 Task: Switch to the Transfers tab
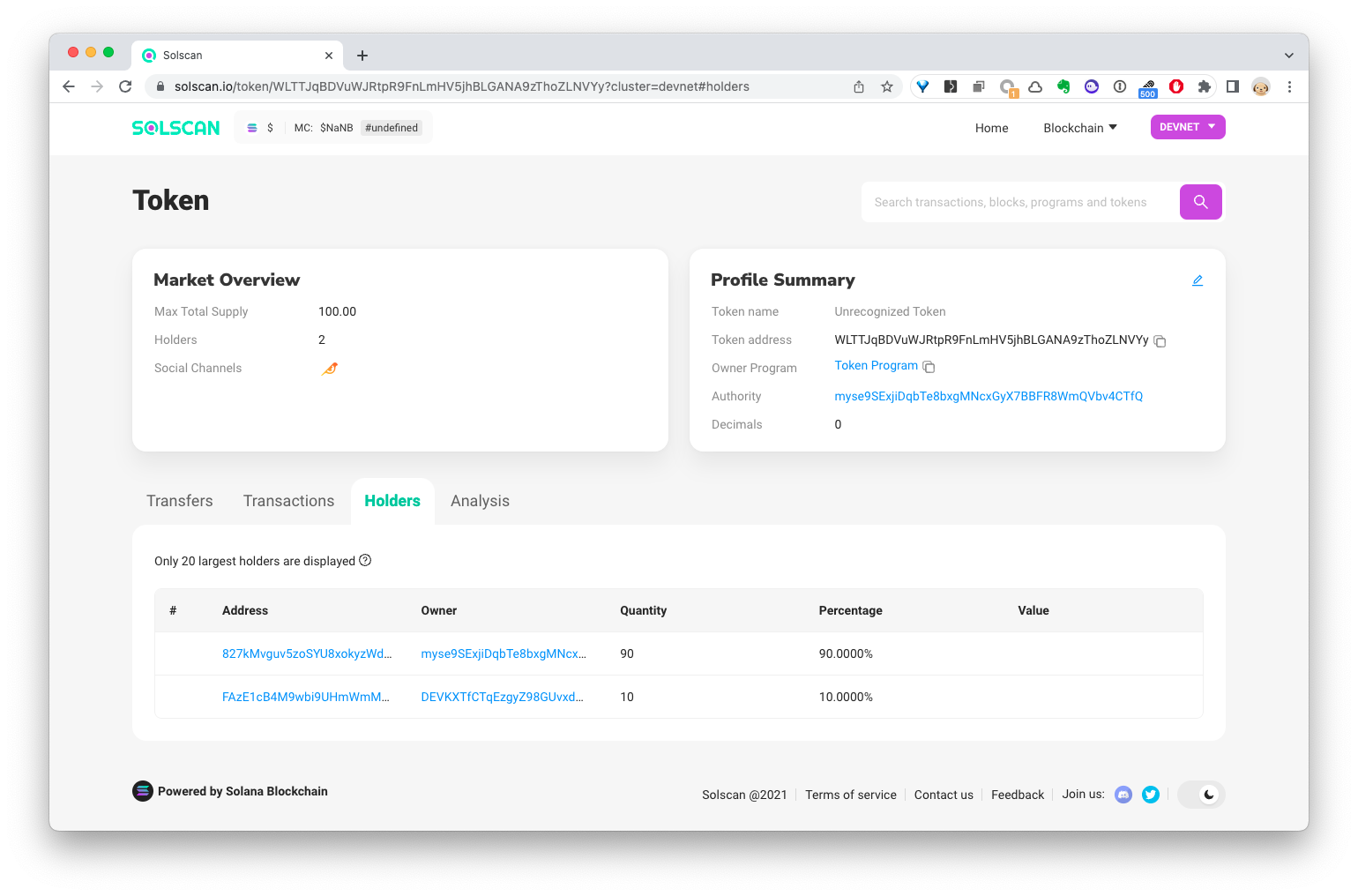pyautogui.click(x=180, y=501)
